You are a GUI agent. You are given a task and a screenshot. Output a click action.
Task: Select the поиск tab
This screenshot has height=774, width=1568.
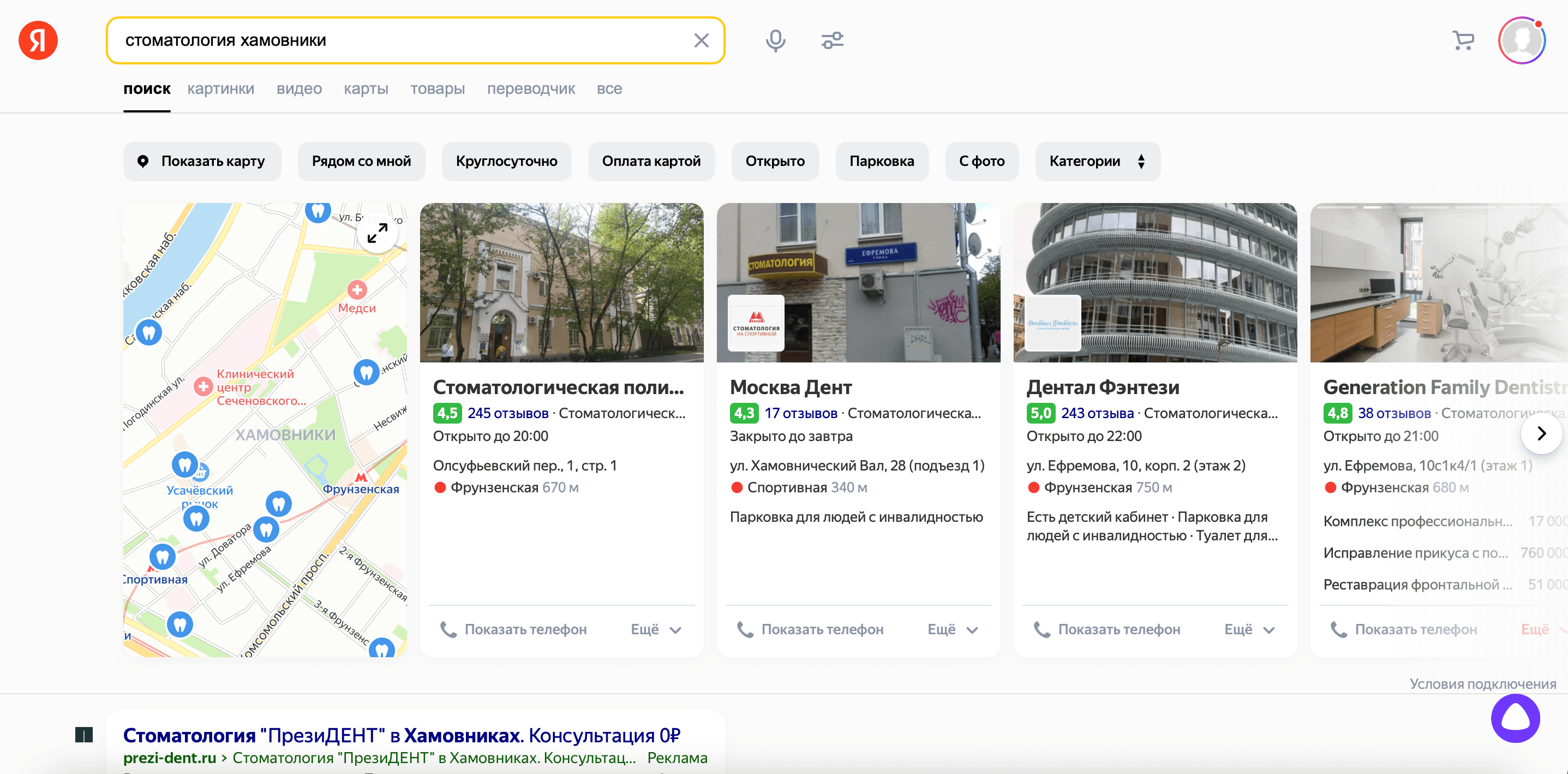coord(147,88)
